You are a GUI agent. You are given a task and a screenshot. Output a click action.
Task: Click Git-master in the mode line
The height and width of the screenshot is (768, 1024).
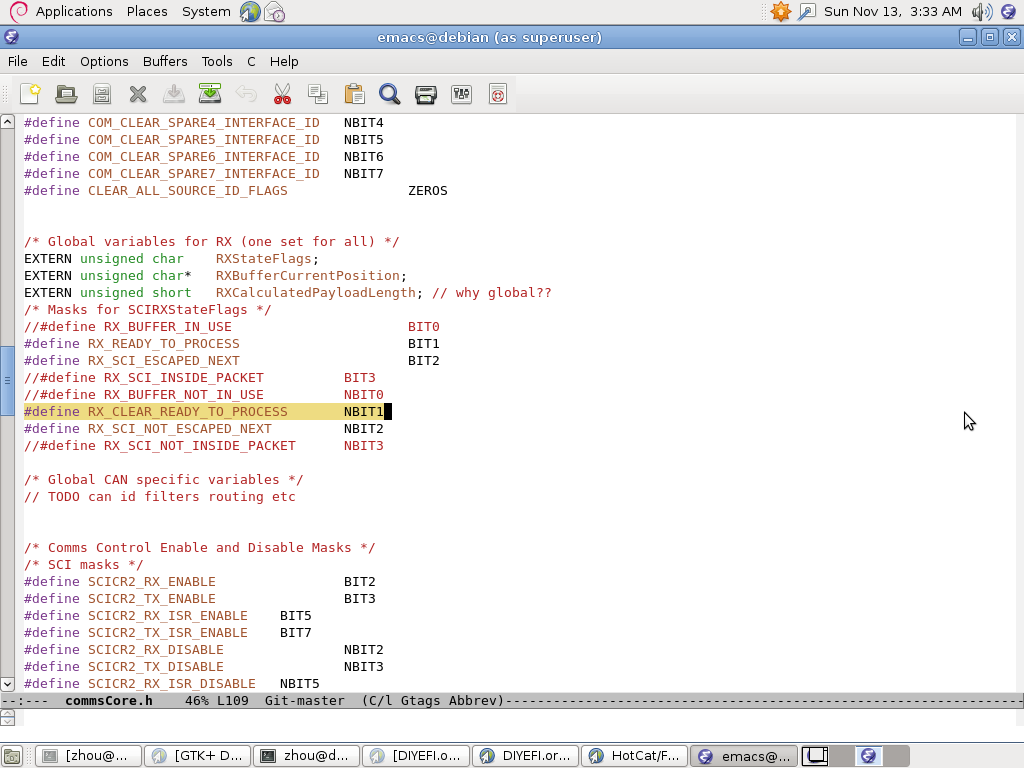point(304,701)
